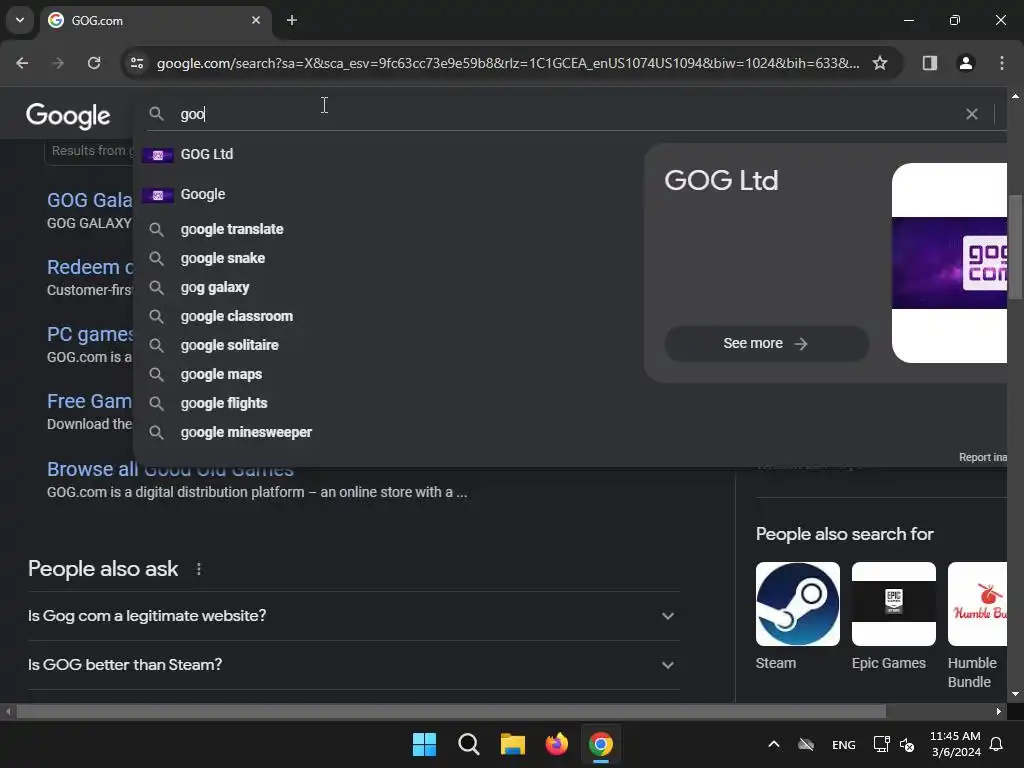Open Browse all Good Old Games link
Screen dimensions: 1024x768
pos(170,469)
